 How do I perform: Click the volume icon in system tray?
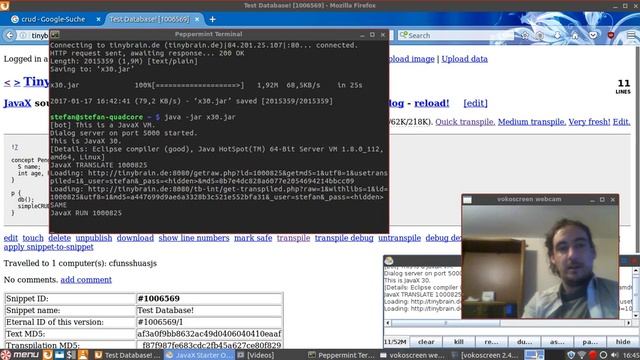(x=614, y=355)
